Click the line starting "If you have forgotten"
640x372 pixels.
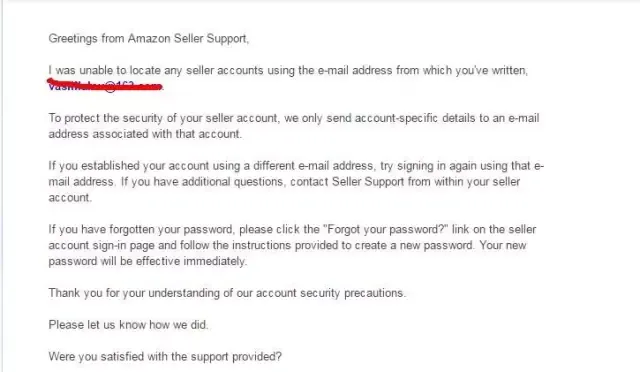[292, 229]
